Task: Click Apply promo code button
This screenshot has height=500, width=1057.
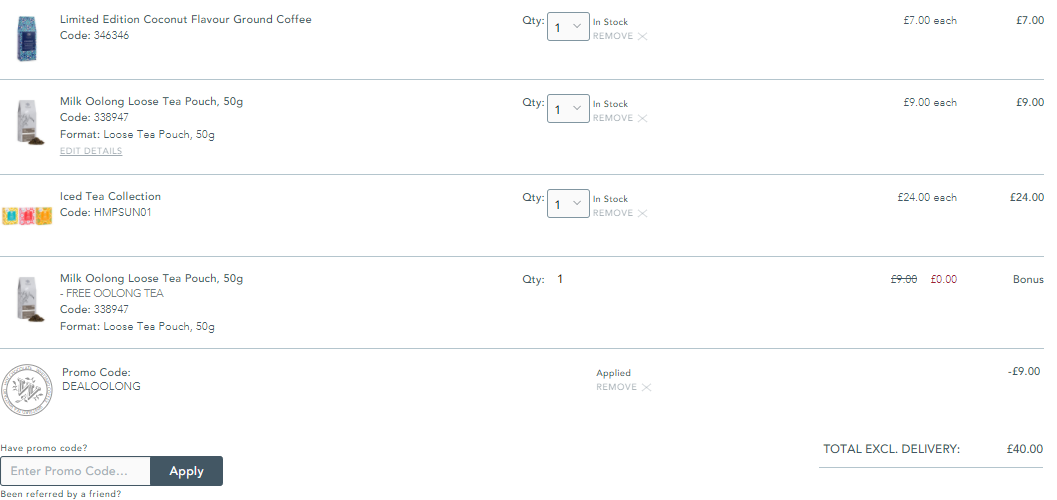Action: [187, 471]
